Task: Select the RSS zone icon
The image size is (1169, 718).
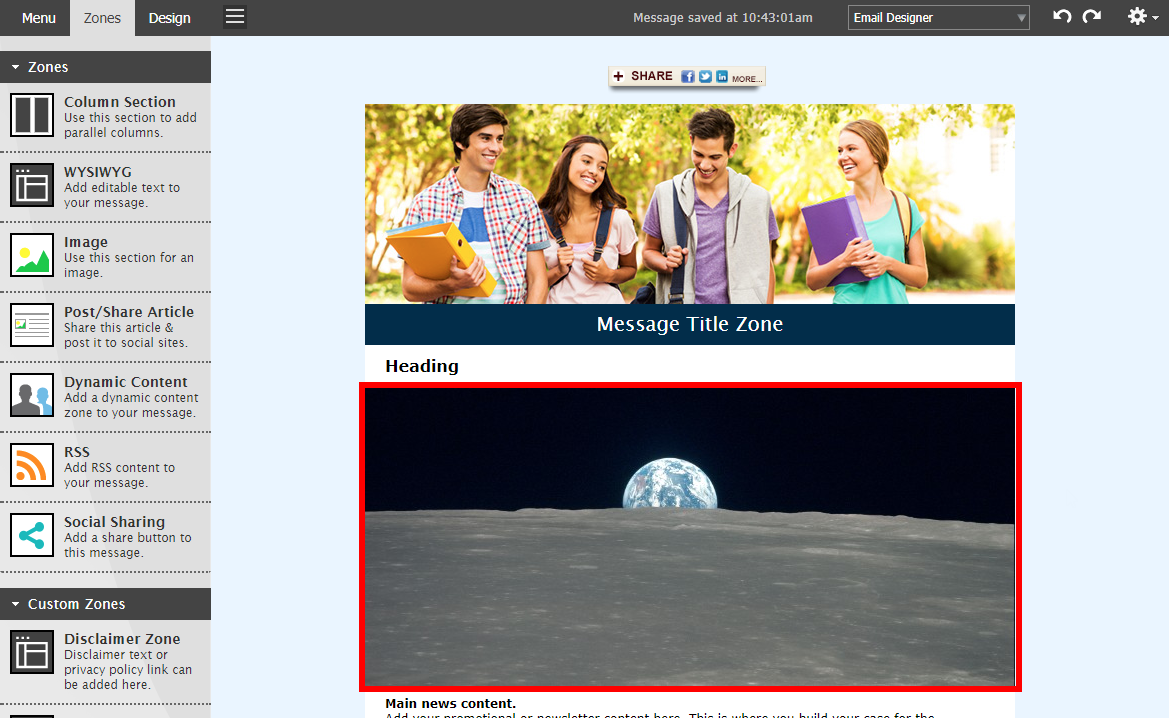Action: click(x=32, y=466)
